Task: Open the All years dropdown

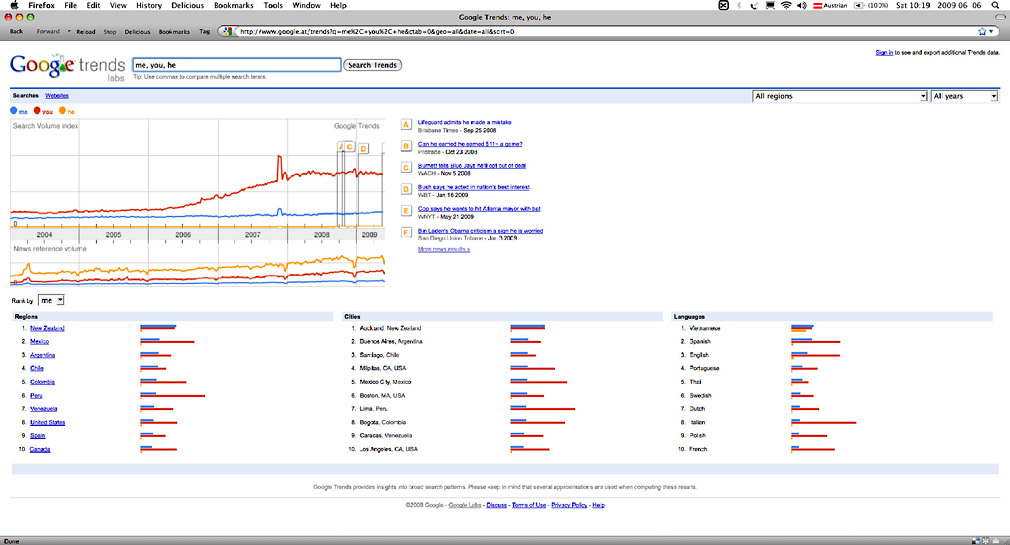Action: pos(964,96)
